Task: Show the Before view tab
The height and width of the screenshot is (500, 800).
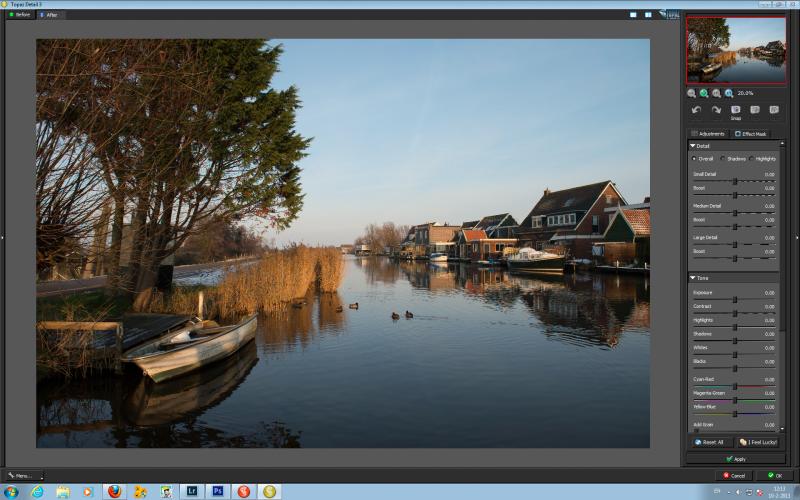Action: (20, 15)
